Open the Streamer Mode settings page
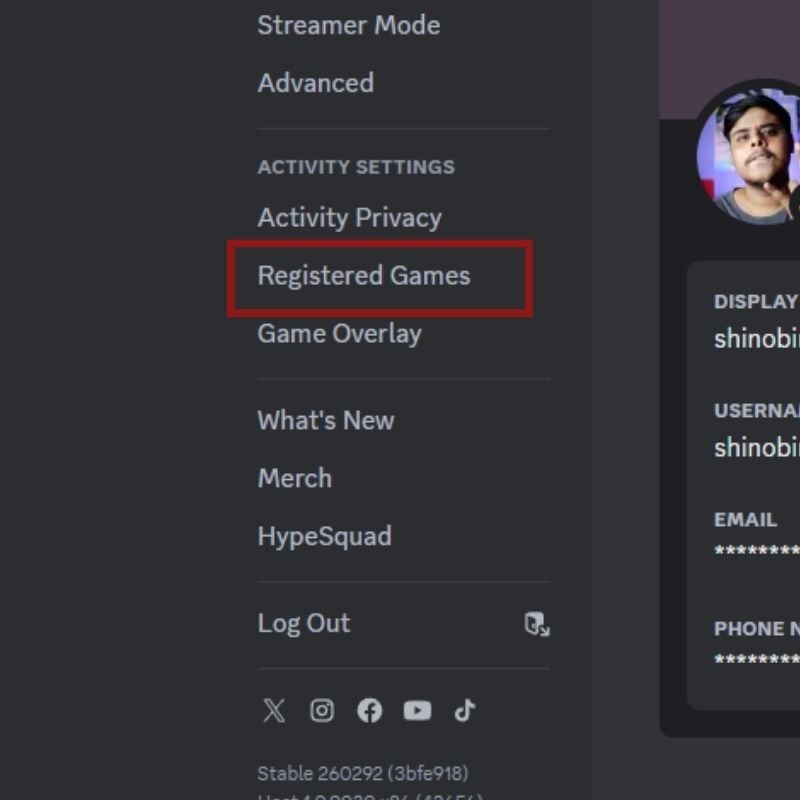 click(x=348, y=25)
